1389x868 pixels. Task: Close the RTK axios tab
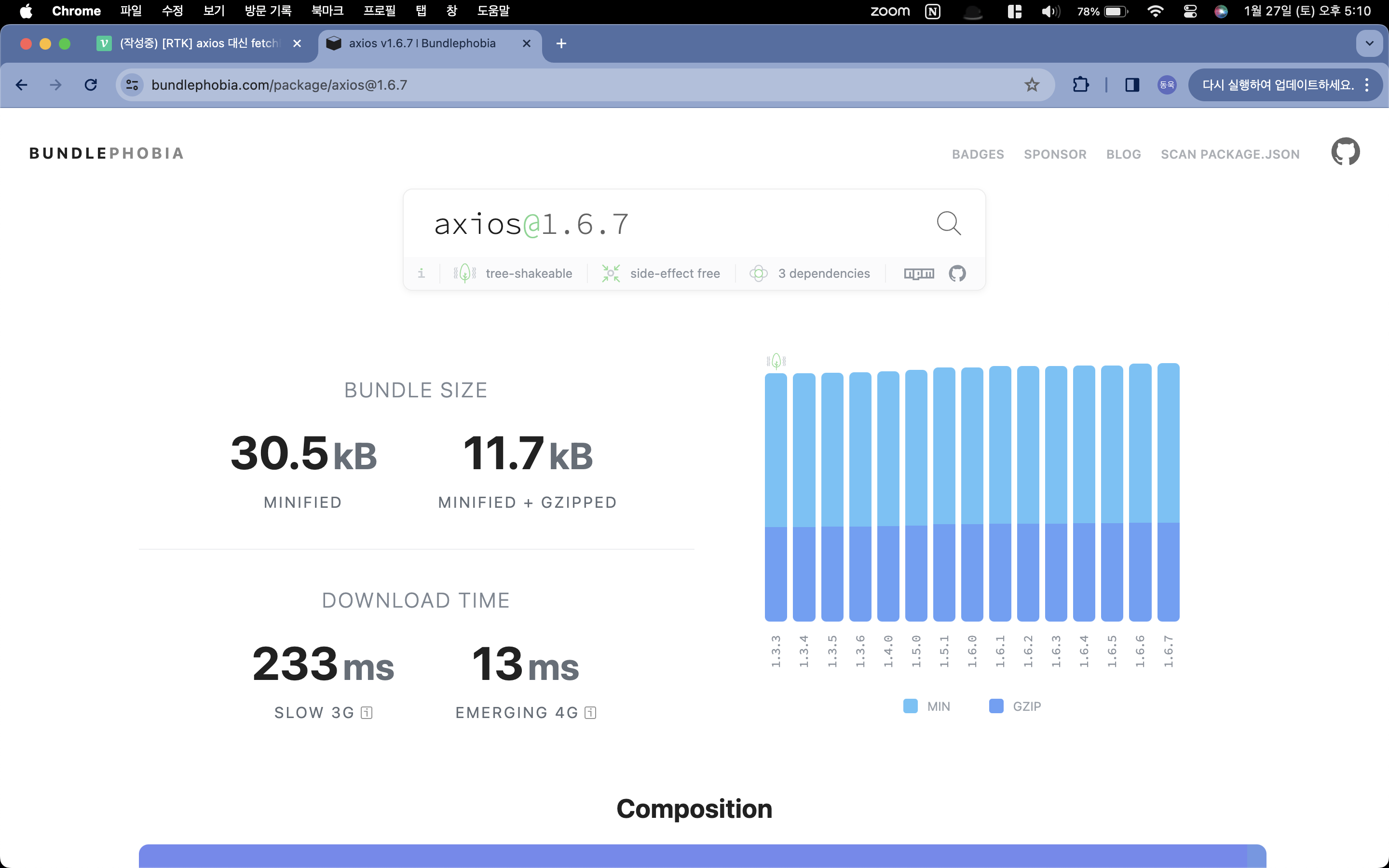tap(297, 43)
